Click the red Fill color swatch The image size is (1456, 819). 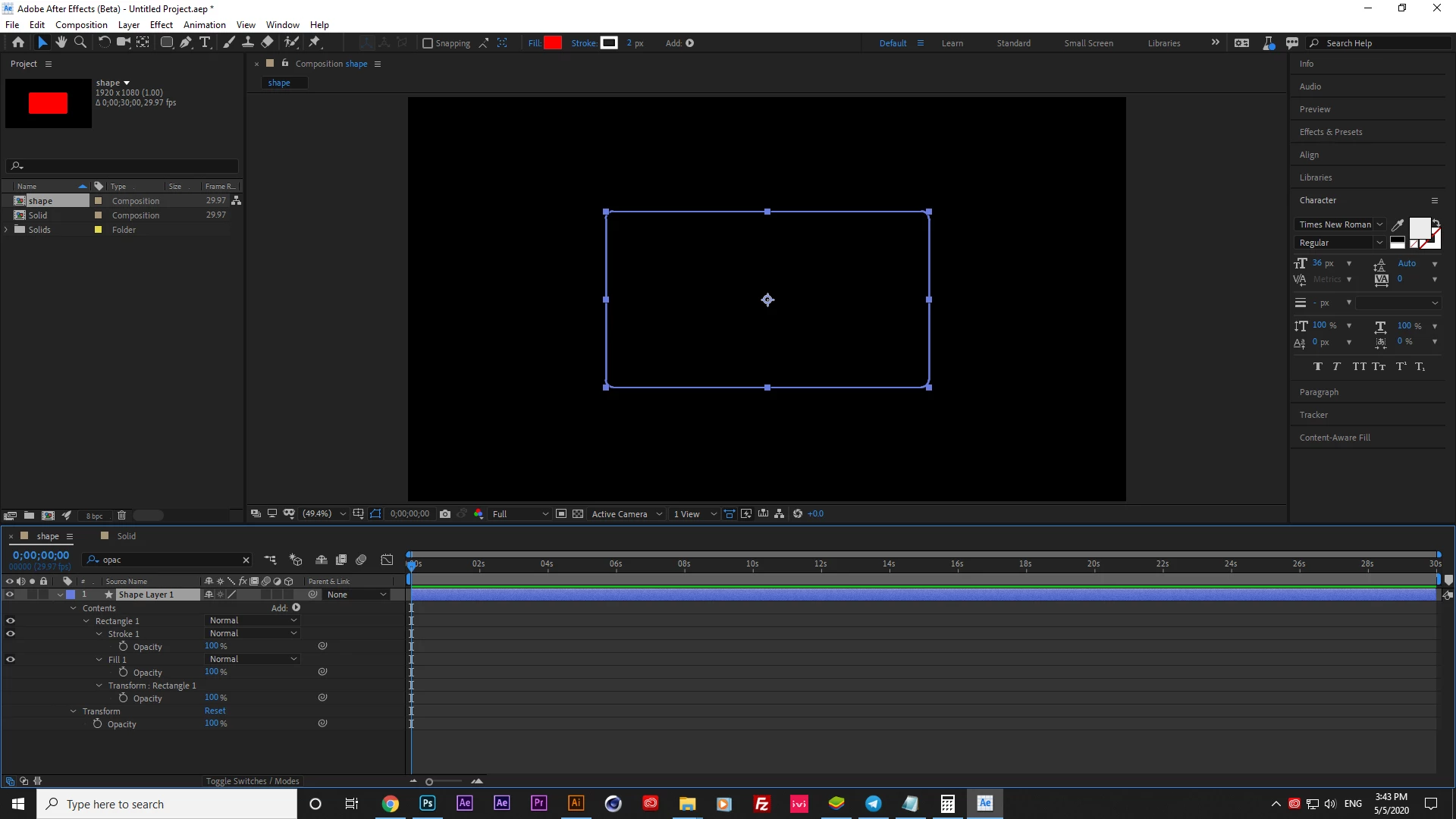point(553,42)
